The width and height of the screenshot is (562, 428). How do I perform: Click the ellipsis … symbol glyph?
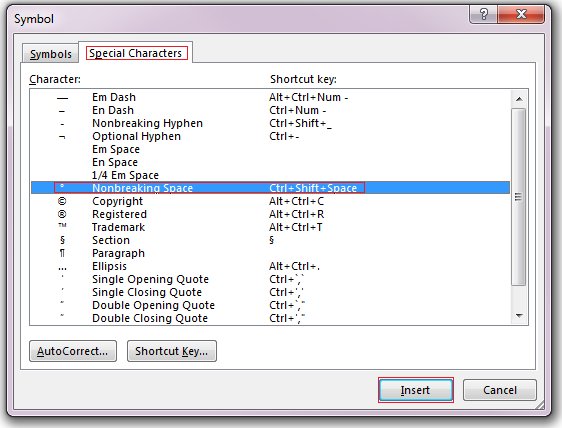(62, 268)
